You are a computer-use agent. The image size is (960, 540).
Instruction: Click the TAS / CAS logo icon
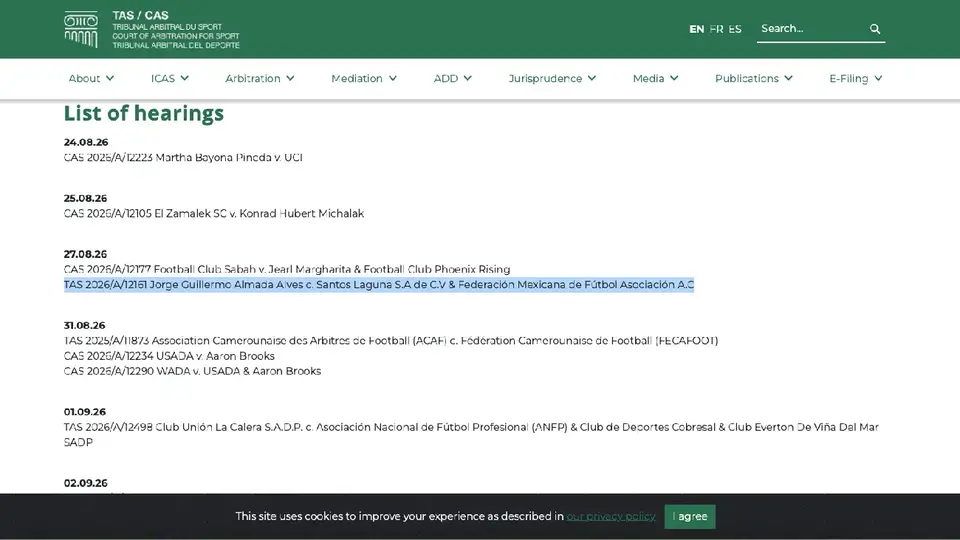pyautogui.click(x=81, y=29)
